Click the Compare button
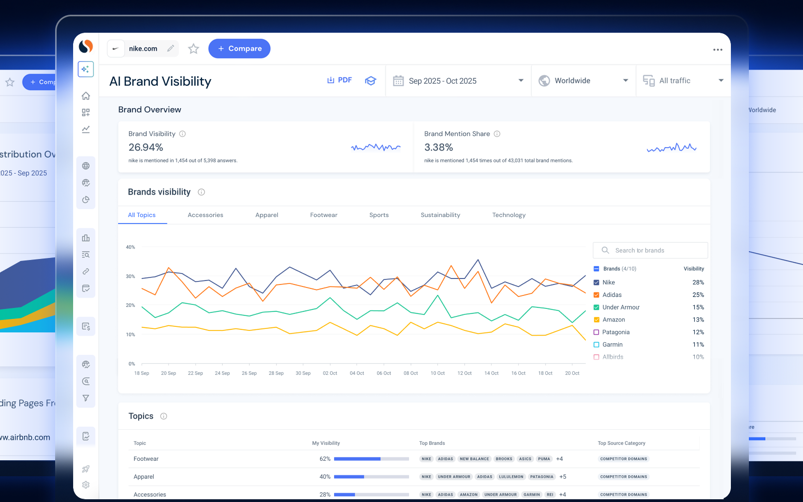This screenshot has height=502, width=803. coord(239,49)
